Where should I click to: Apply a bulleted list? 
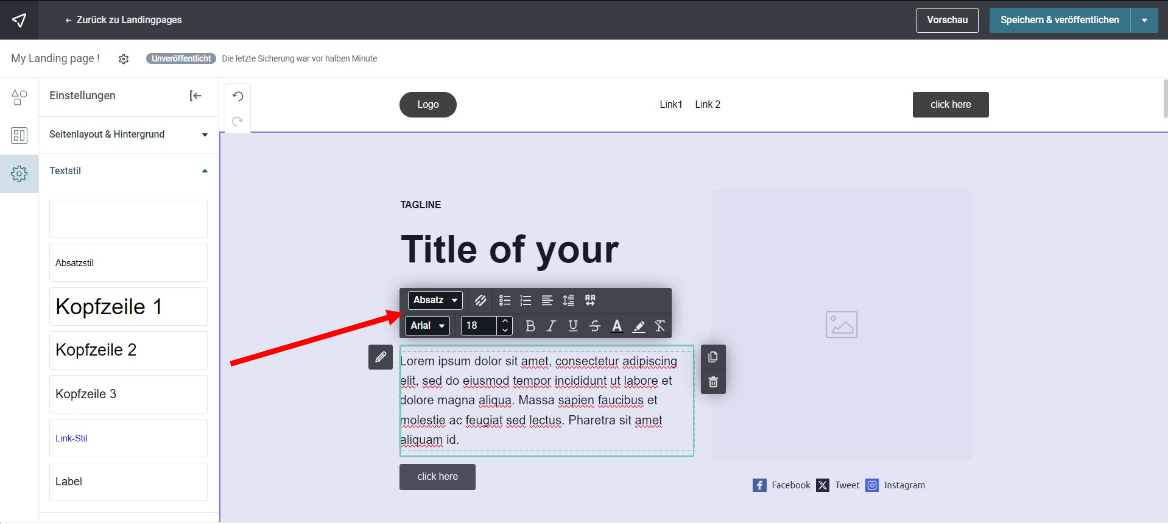click(x=505, y=300)
